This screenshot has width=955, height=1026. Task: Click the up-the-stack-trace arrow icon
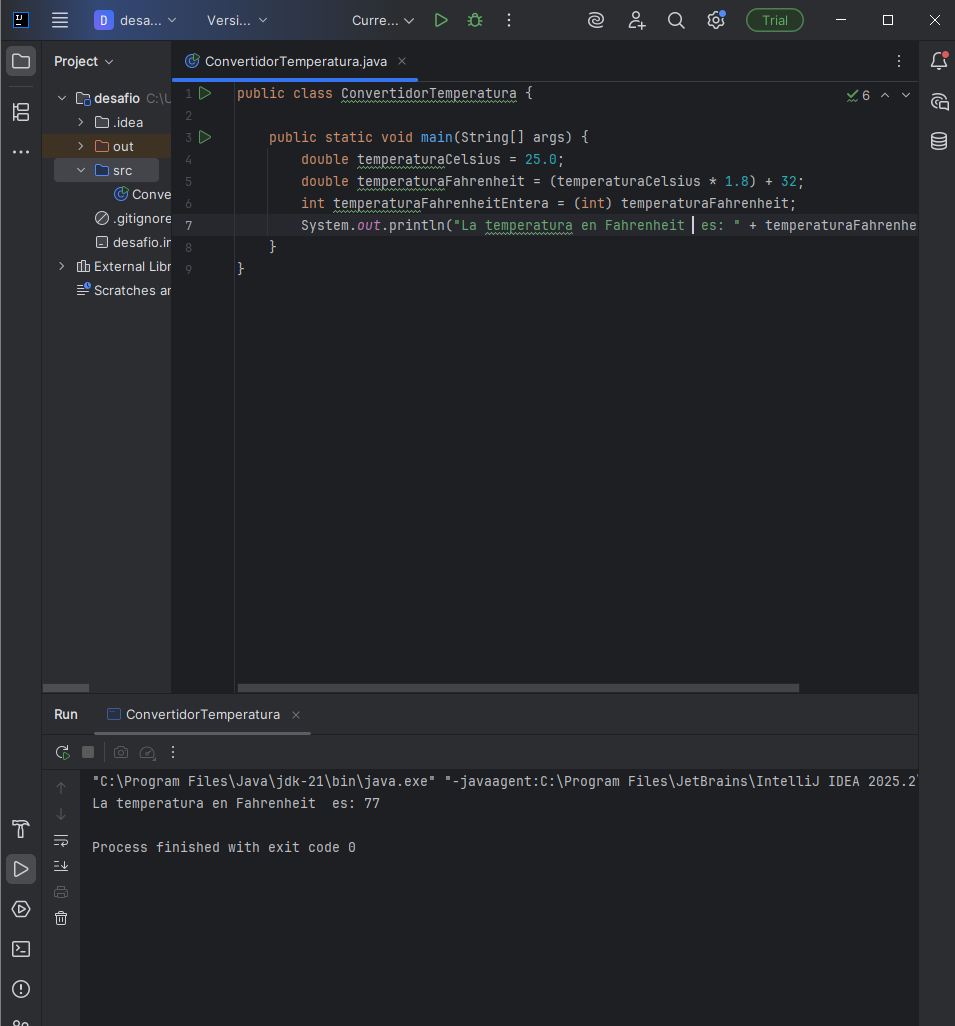point(61,788)
